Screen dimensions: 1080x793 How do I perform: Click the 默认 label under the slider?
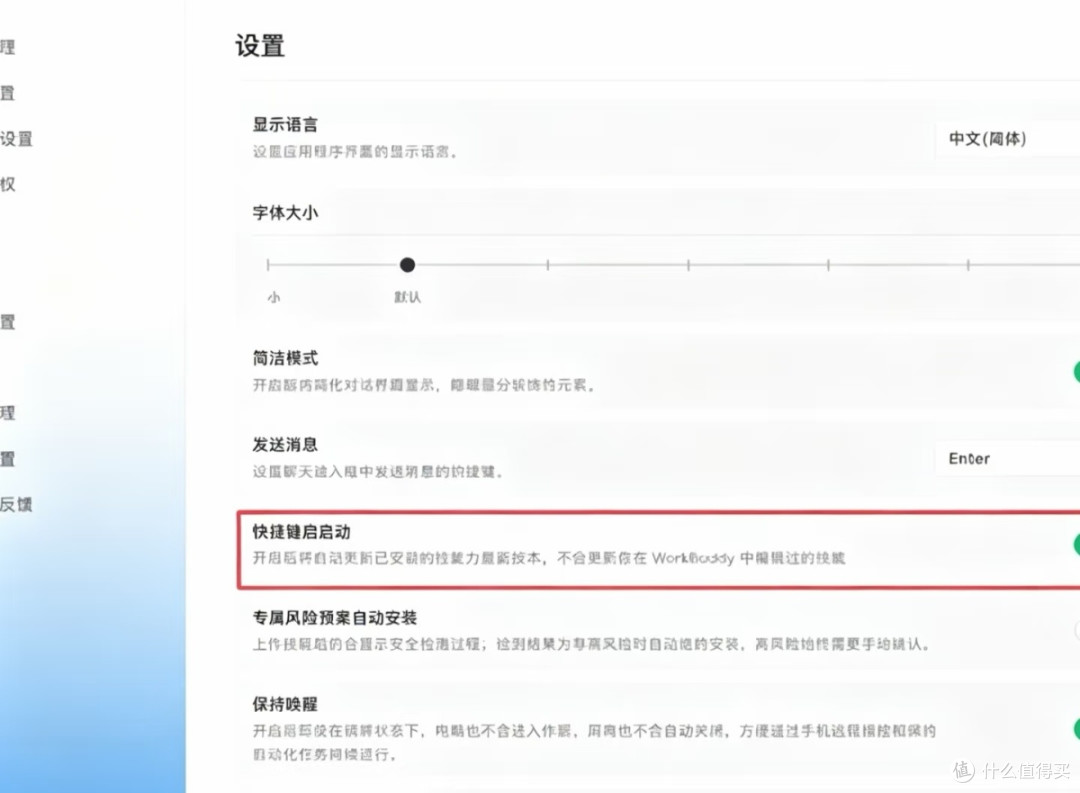[407, 298]
